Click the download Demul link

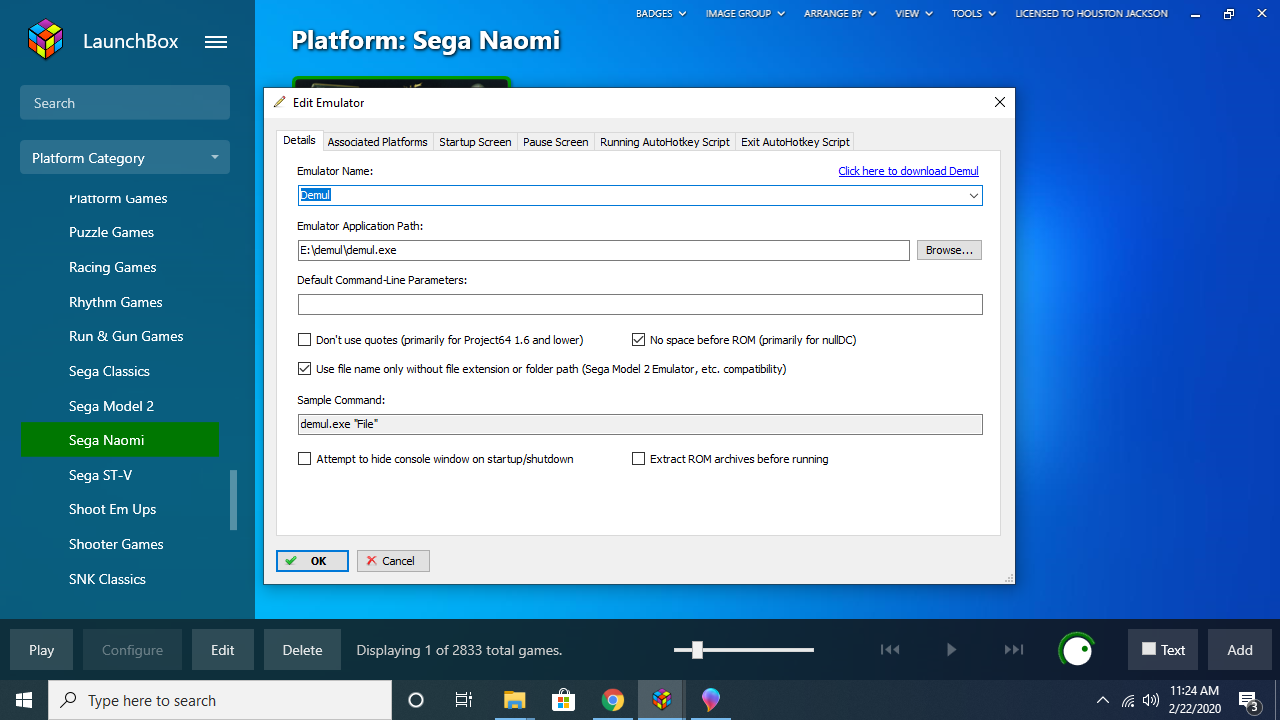[x=908, y=171]
